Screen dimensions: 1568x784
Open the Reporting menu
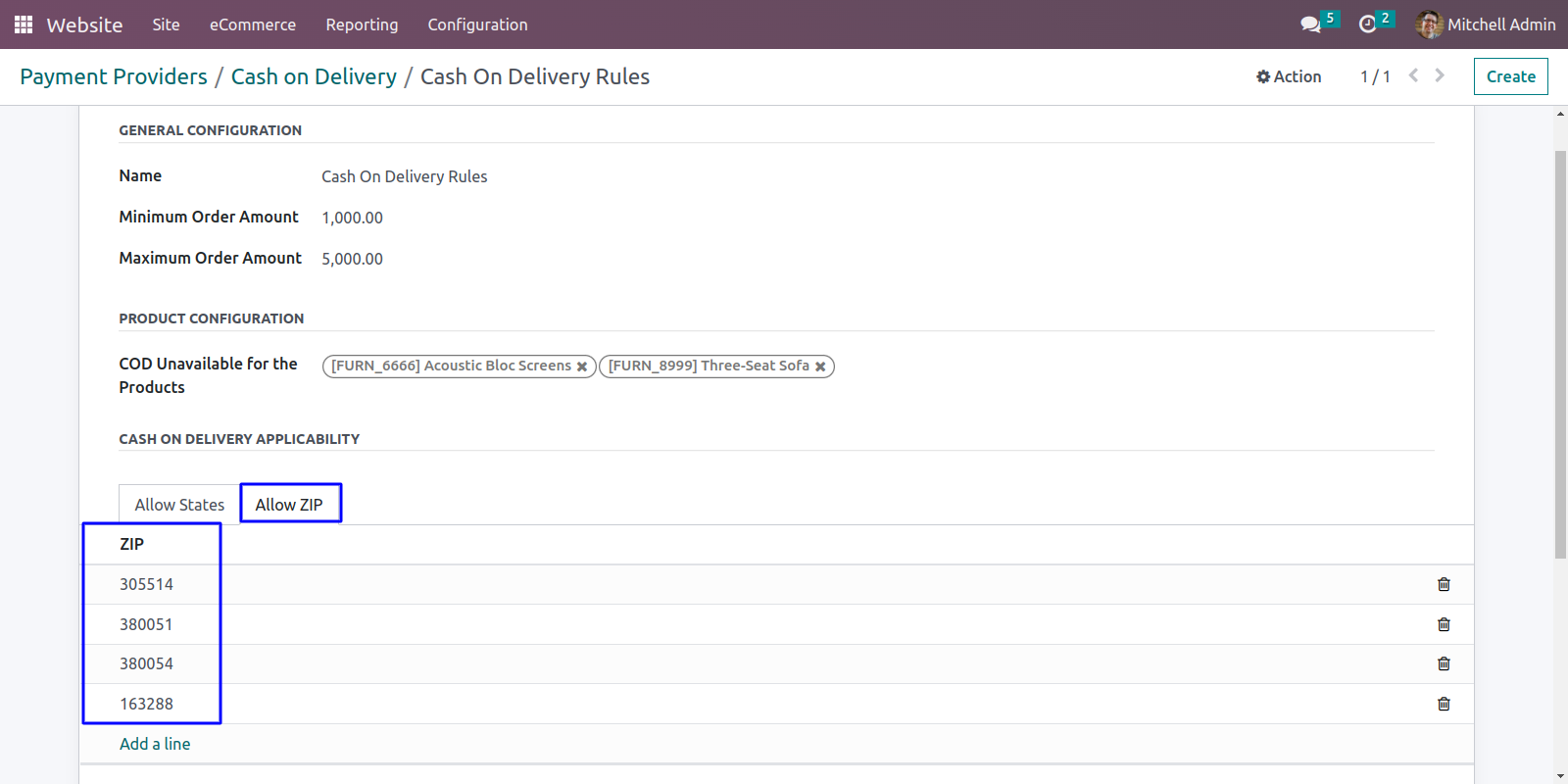coord(362,24)
